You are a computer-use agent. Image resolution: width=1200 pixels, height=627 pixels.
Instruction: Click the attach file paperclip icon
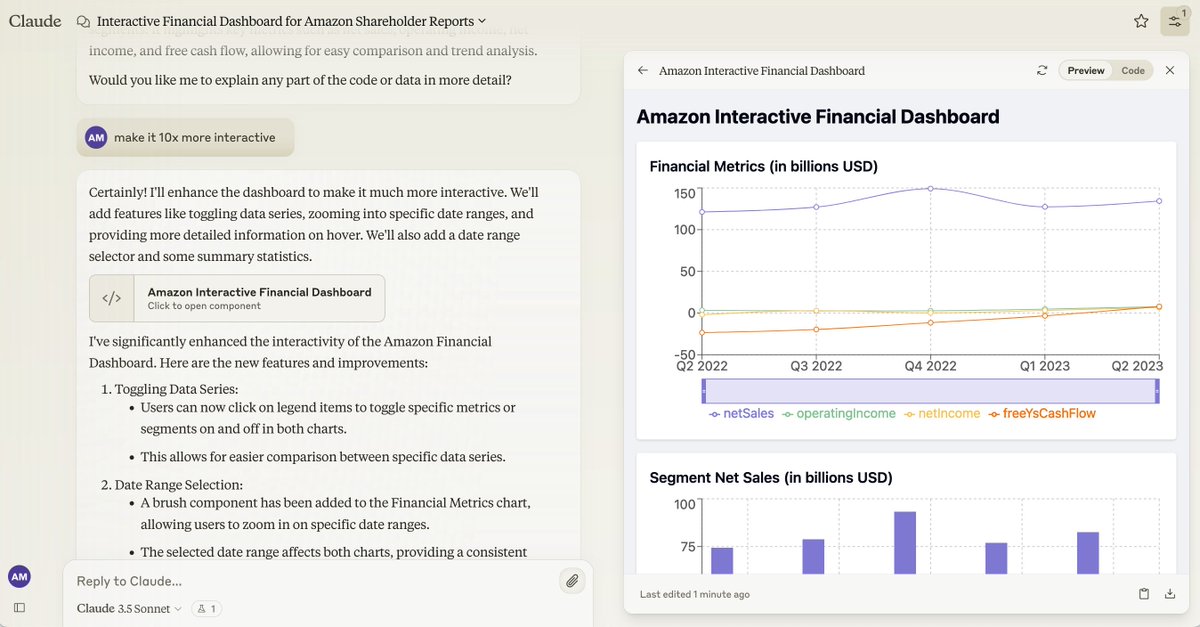pyautogui.click(x=572, y=580)
